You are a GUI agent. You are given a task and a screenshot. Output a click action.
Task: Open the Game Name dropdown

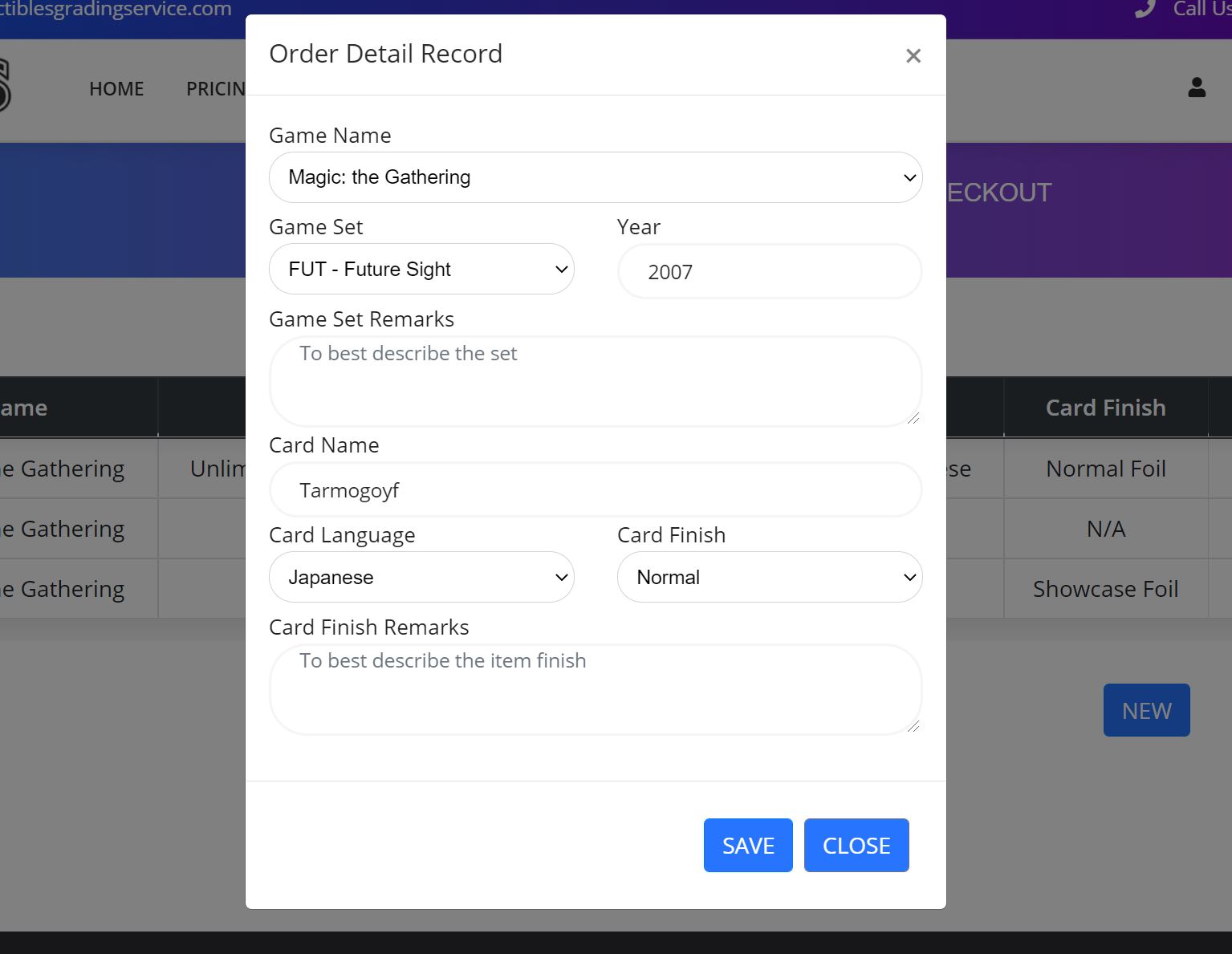click(x=596, y=177)
